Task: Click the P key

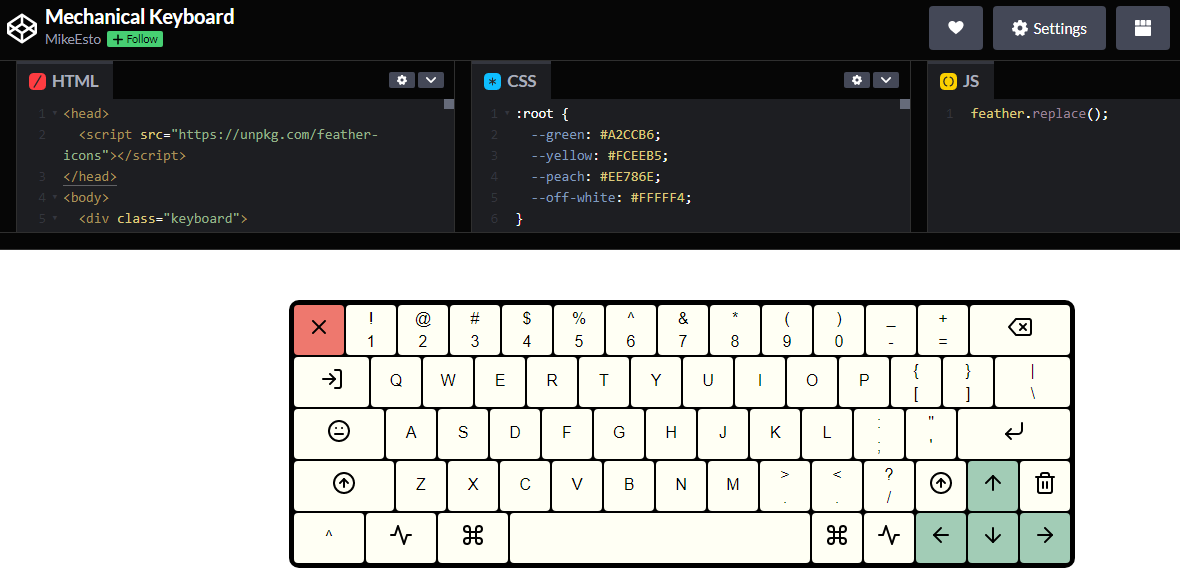Action: click(864, 381)
